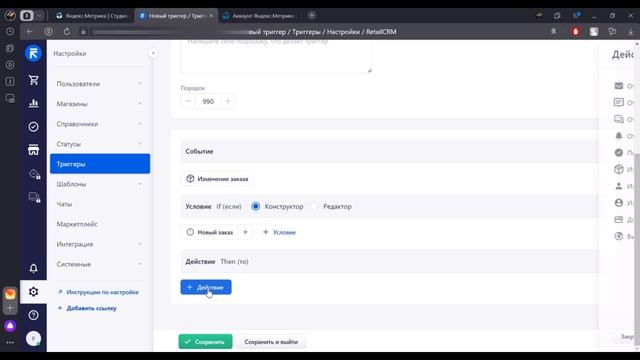Click the Добавить ссылку link
The height and width of the screenshot is (360, 640).
tap(87, 308)
